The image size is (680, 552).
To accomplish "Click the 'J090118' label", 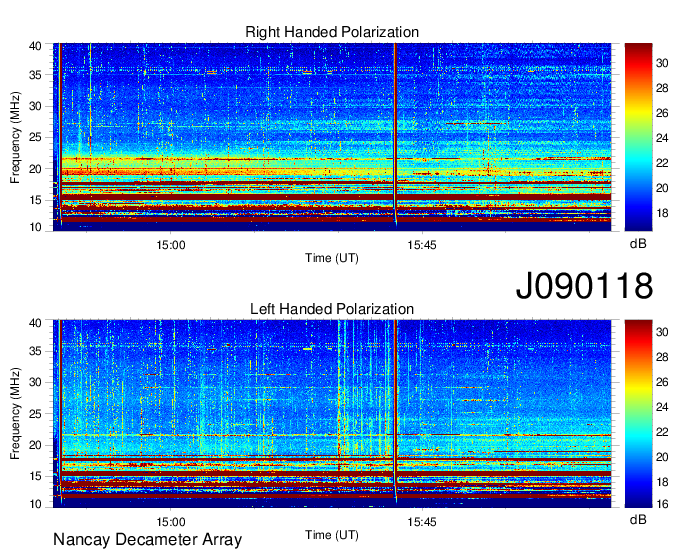I will [x=584, y=286].
